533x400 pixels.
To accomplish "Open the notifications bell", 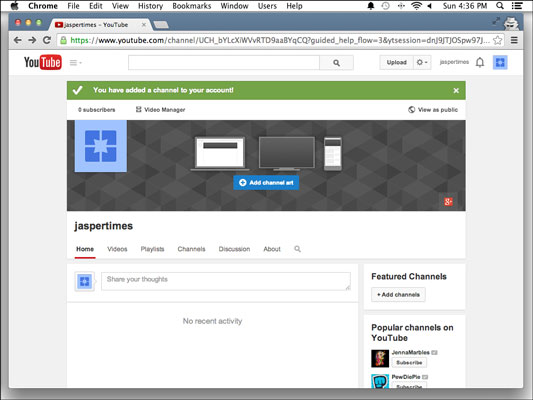I will pyautogui.click(x=480, y=63).
